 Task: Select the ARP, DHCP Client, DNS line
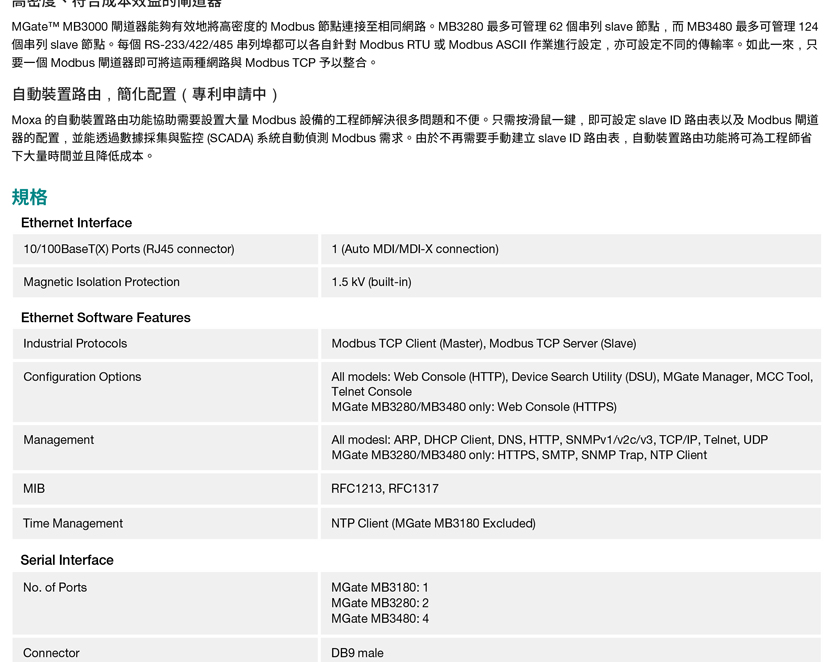click(549, 440)
